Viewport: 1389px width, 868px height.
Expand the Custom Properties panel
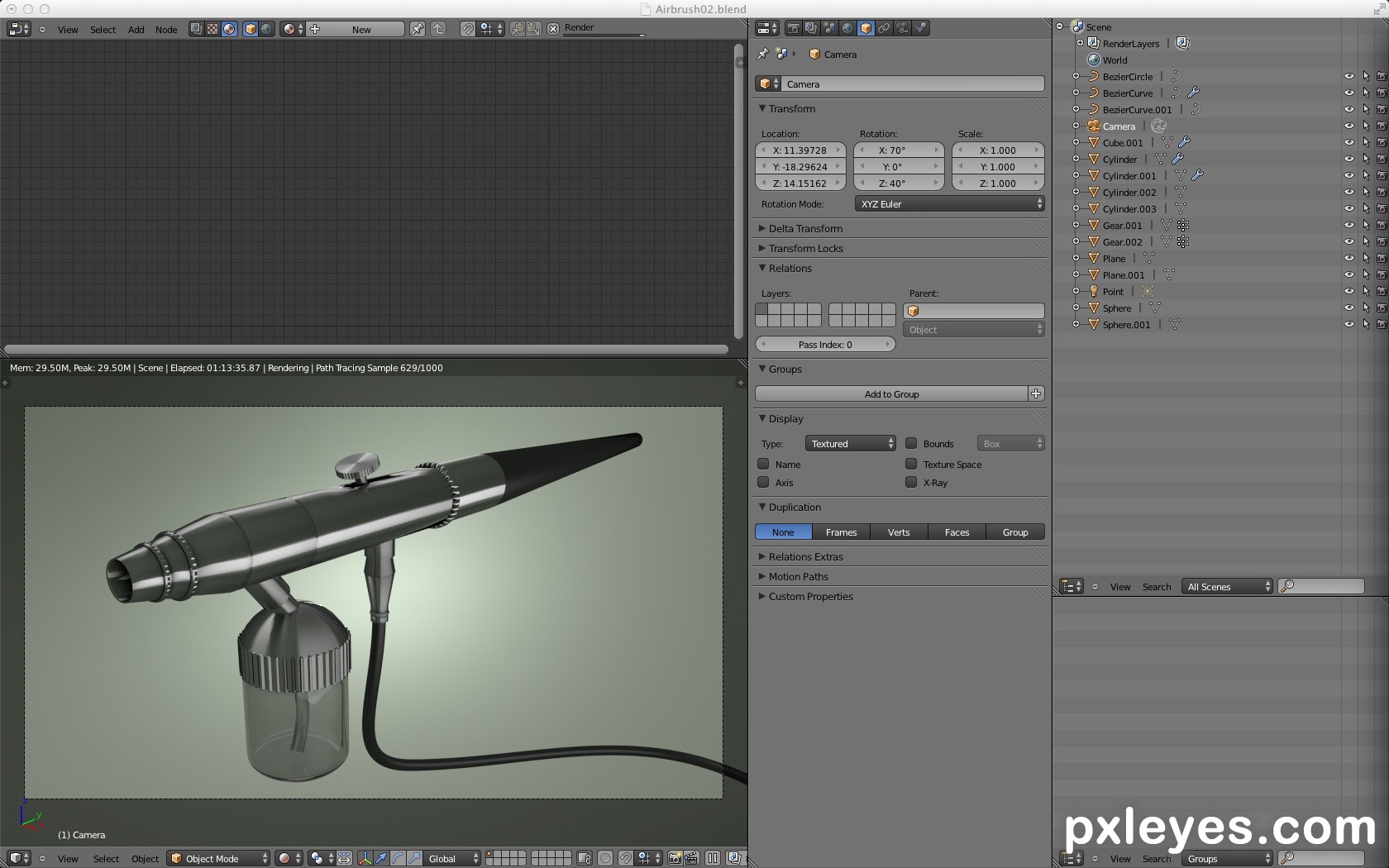point(762,596)
